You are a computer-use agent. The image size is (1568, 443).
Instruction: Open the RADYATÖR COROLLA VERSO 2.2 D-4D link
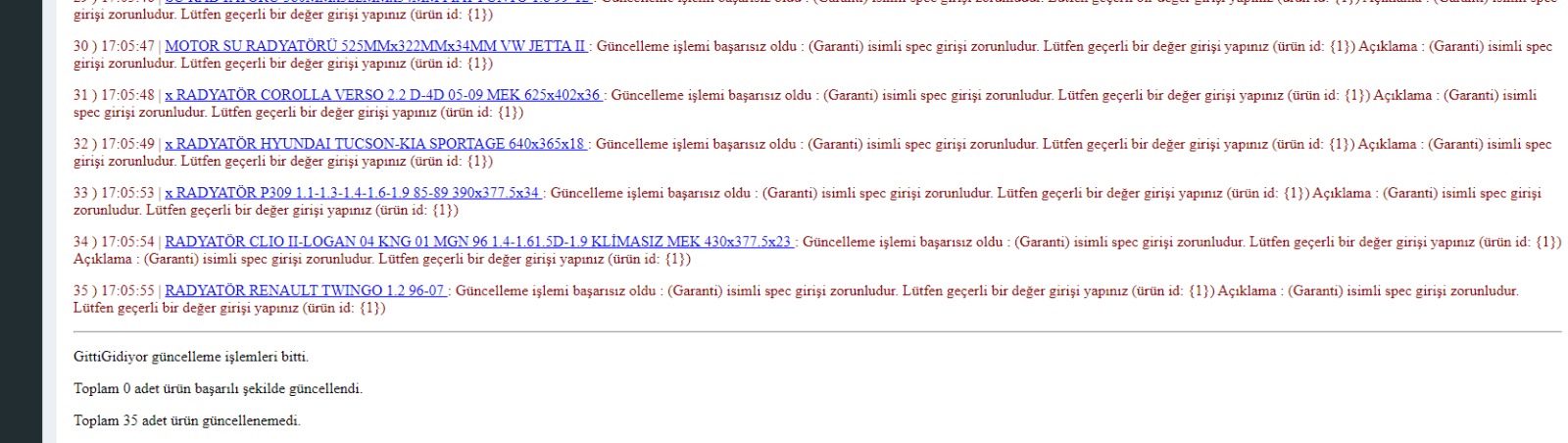(x=383, y=95)
